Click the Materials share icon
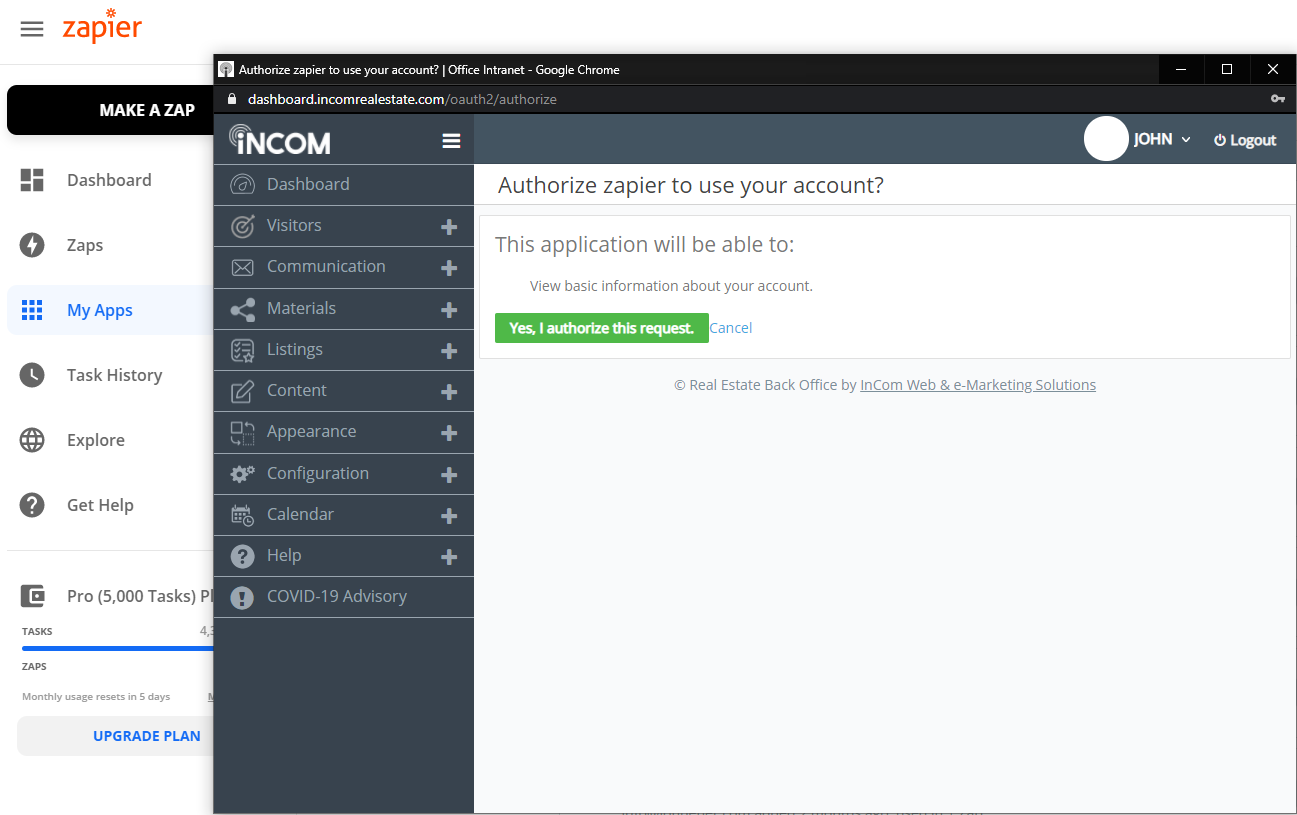Image resolution: width=1297 pixels, height=815 pixels. point(242,309)
